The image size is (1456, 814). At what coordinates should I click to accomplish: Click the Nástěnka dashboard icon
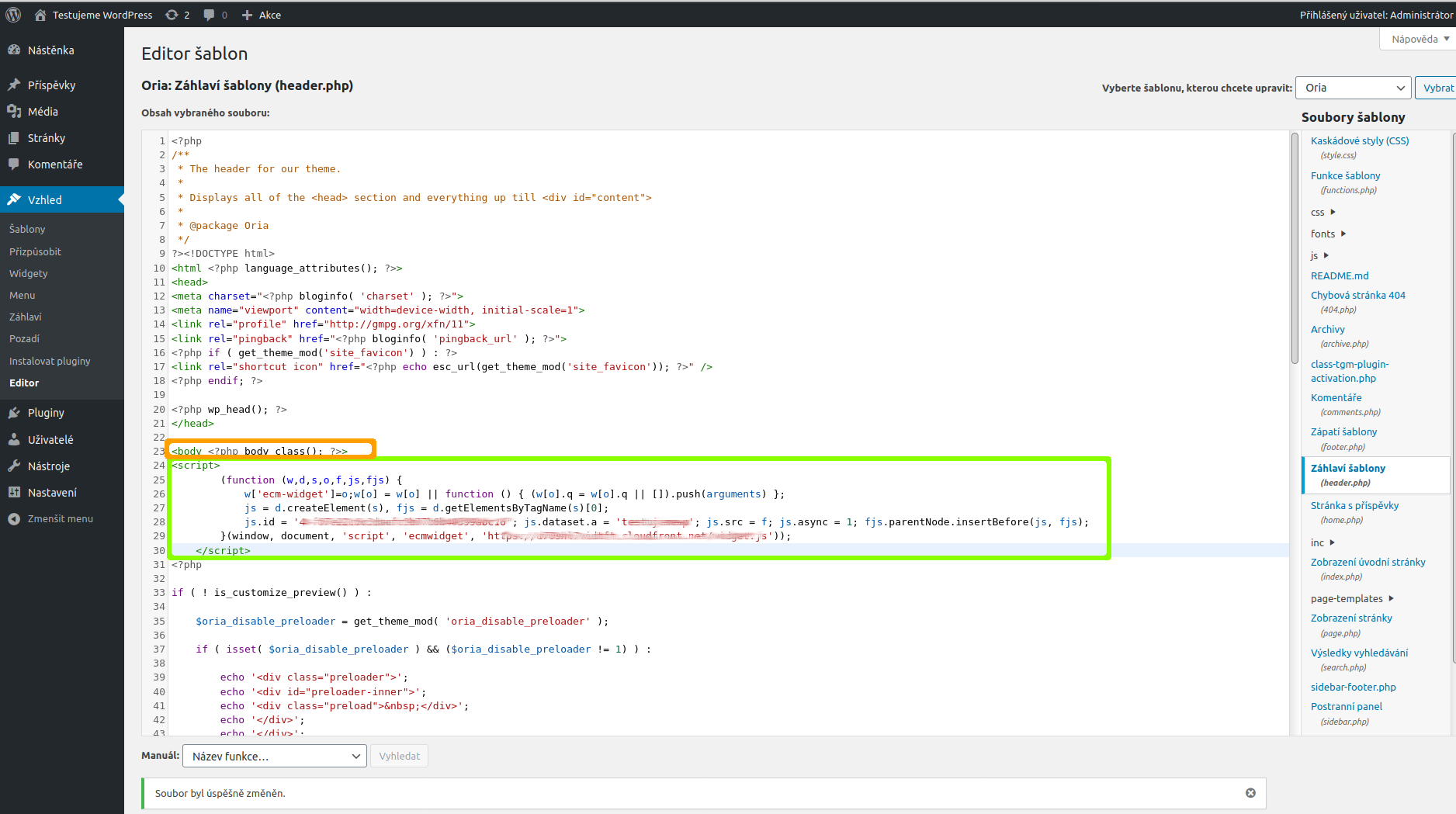(14, 50)
